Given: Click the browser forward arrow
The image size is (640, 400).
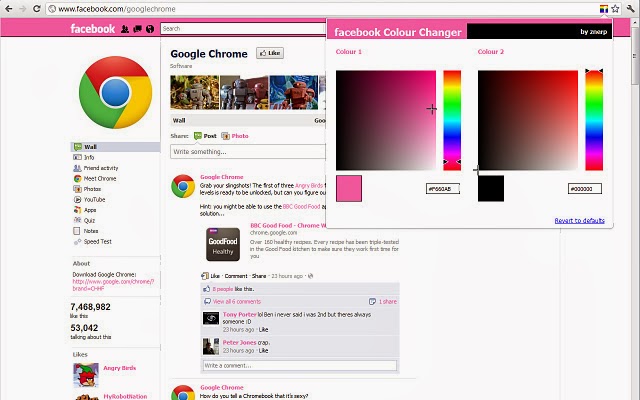Looking at the screenshot, I should pos(22,9).
